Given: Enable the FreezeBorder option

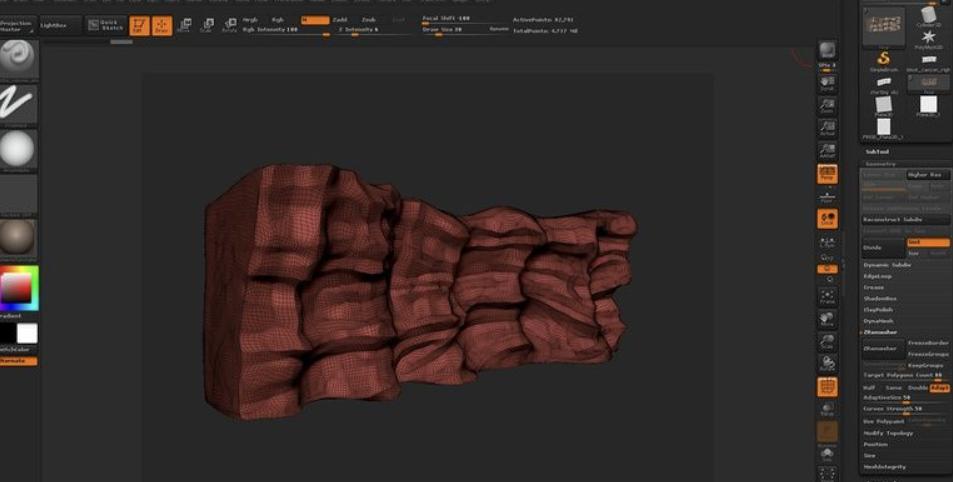Looking at the screenshot, I should [928, 343].
